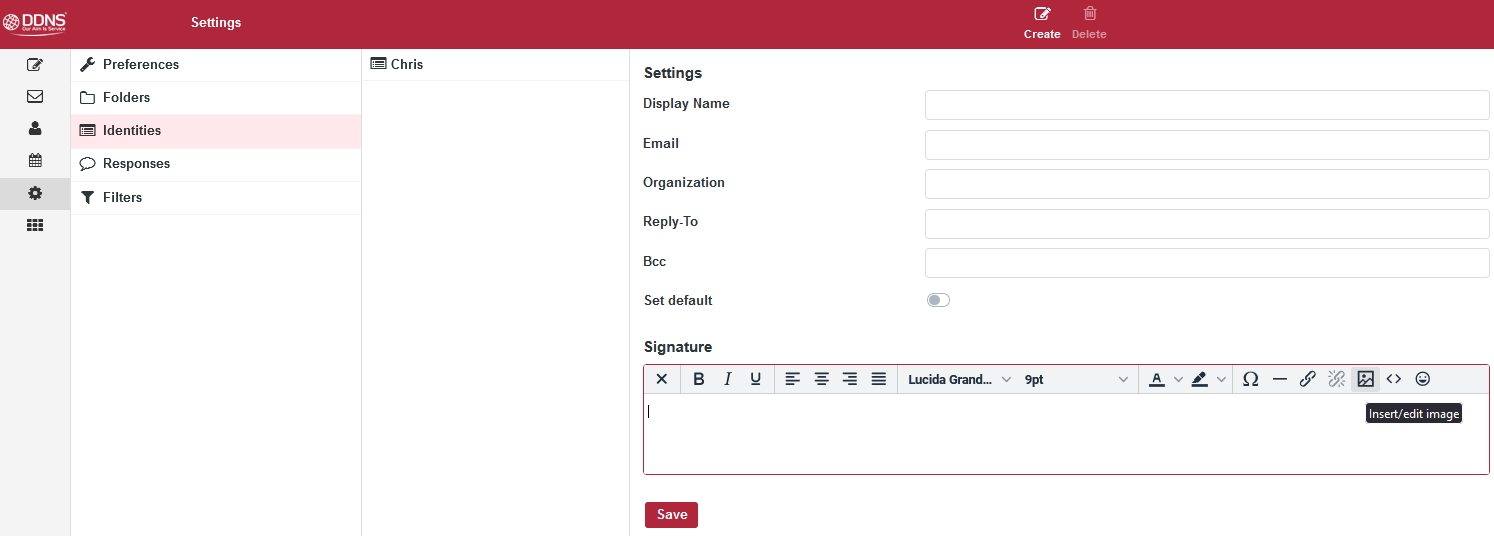
Task: Apply text color button
Action: pos(1156,379)
